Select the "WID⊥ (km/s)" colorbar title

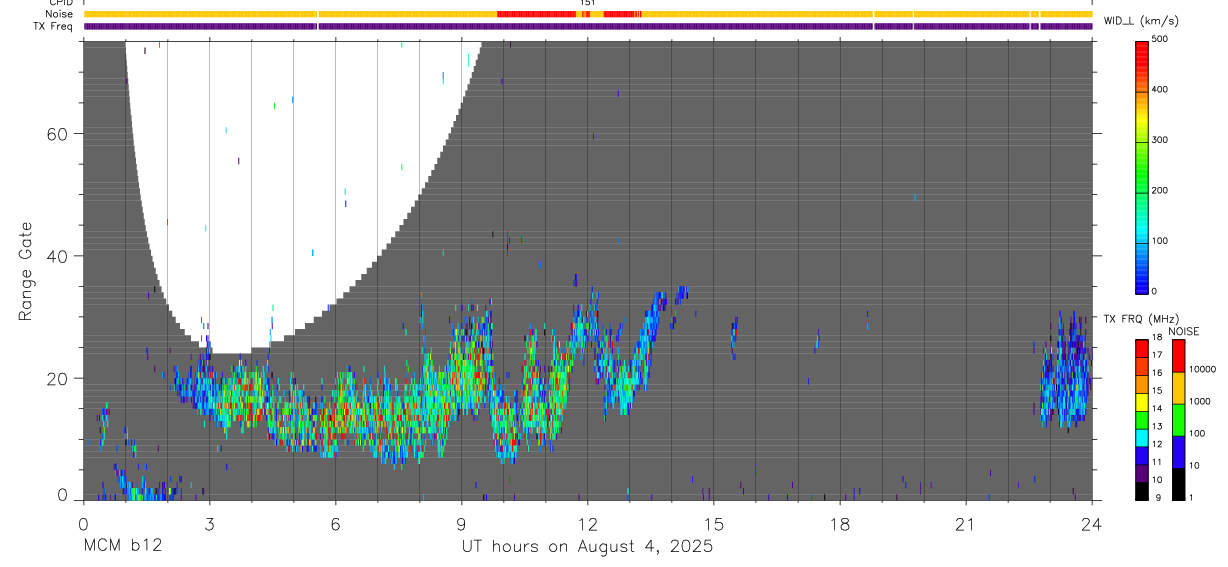point(1140,21)
